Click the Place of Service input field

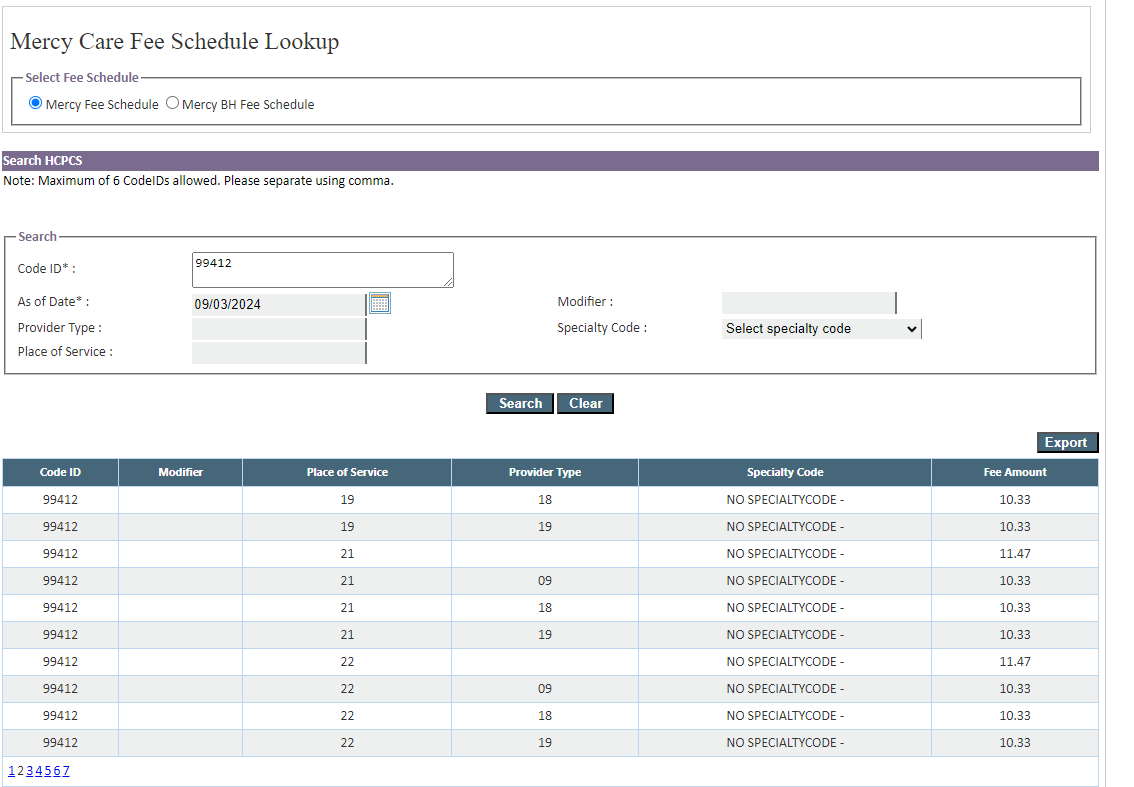point(279,353)
